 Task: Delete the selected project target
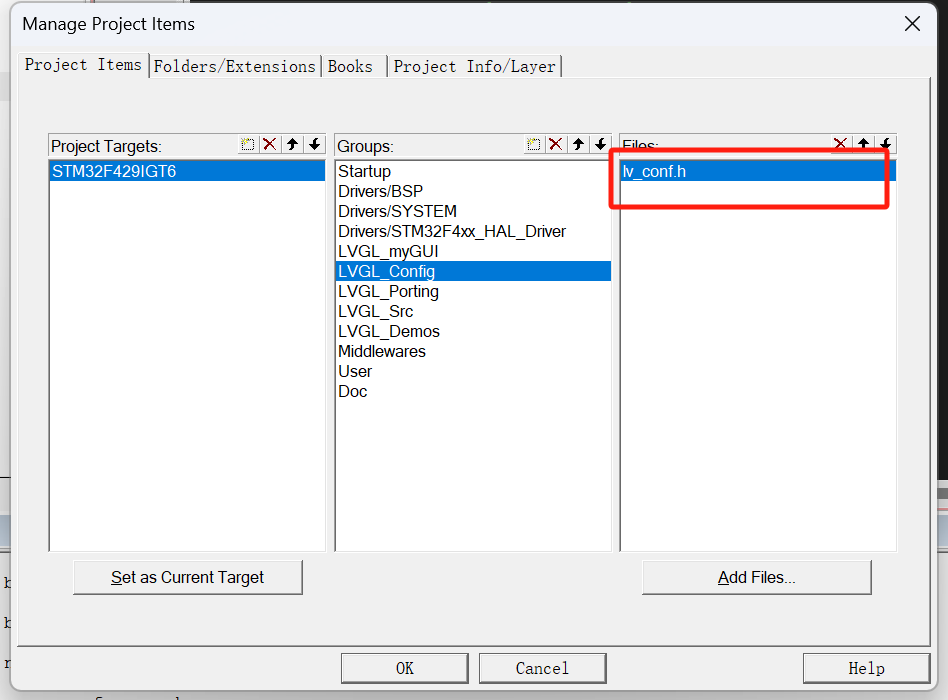270,145
